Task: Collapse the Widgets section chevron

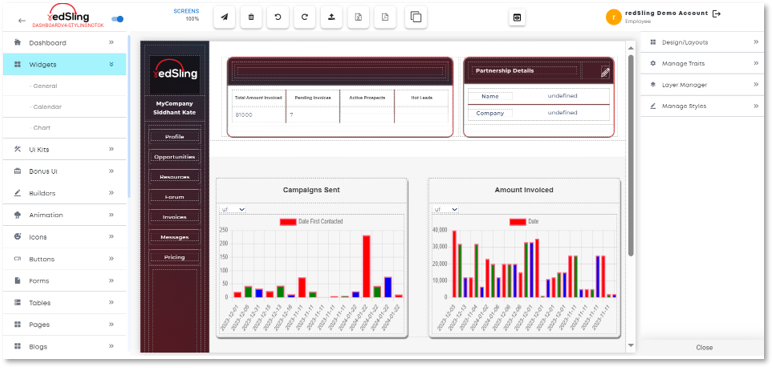Action: 111,64
